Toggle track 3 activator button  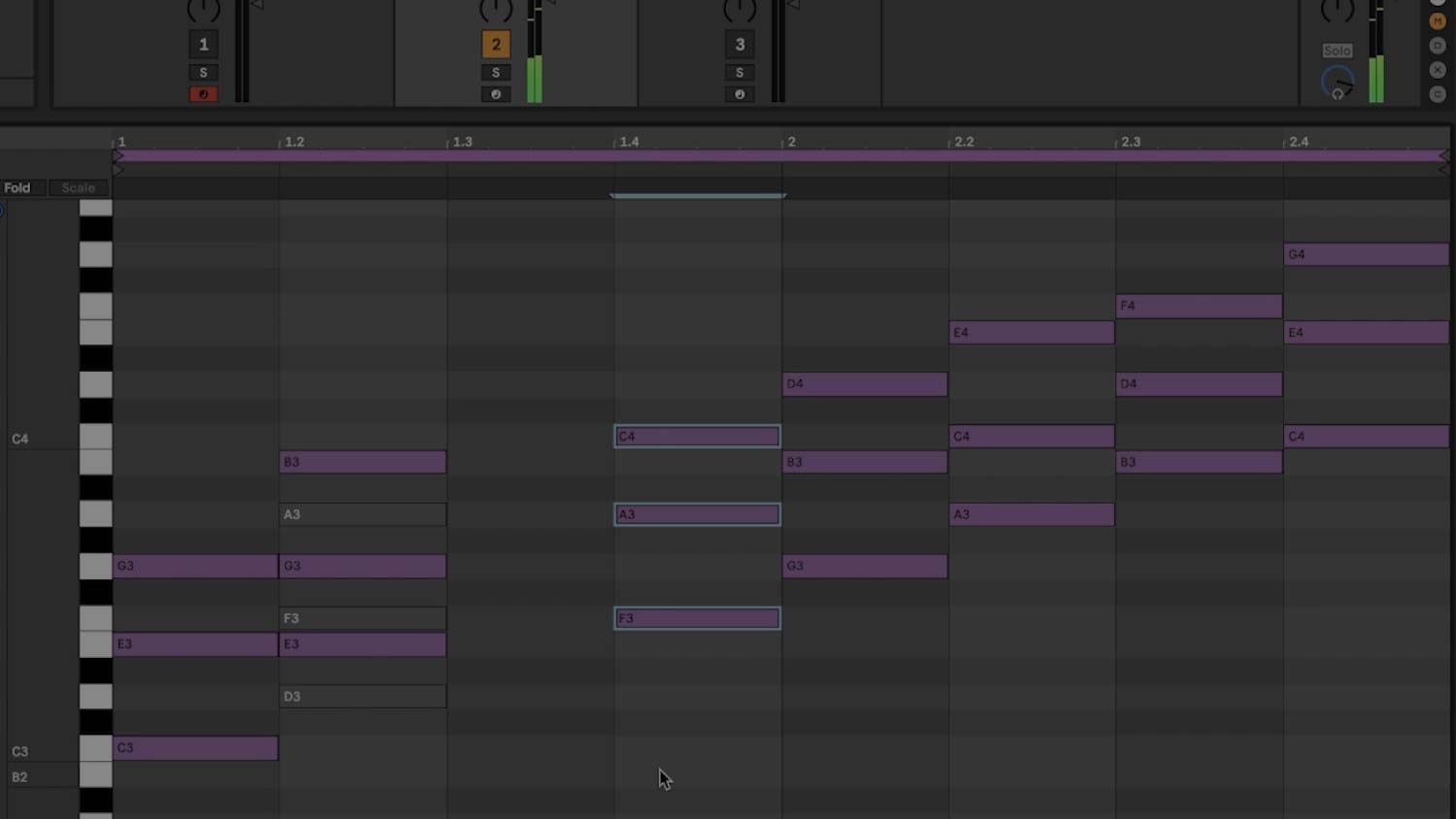(740, 44)
